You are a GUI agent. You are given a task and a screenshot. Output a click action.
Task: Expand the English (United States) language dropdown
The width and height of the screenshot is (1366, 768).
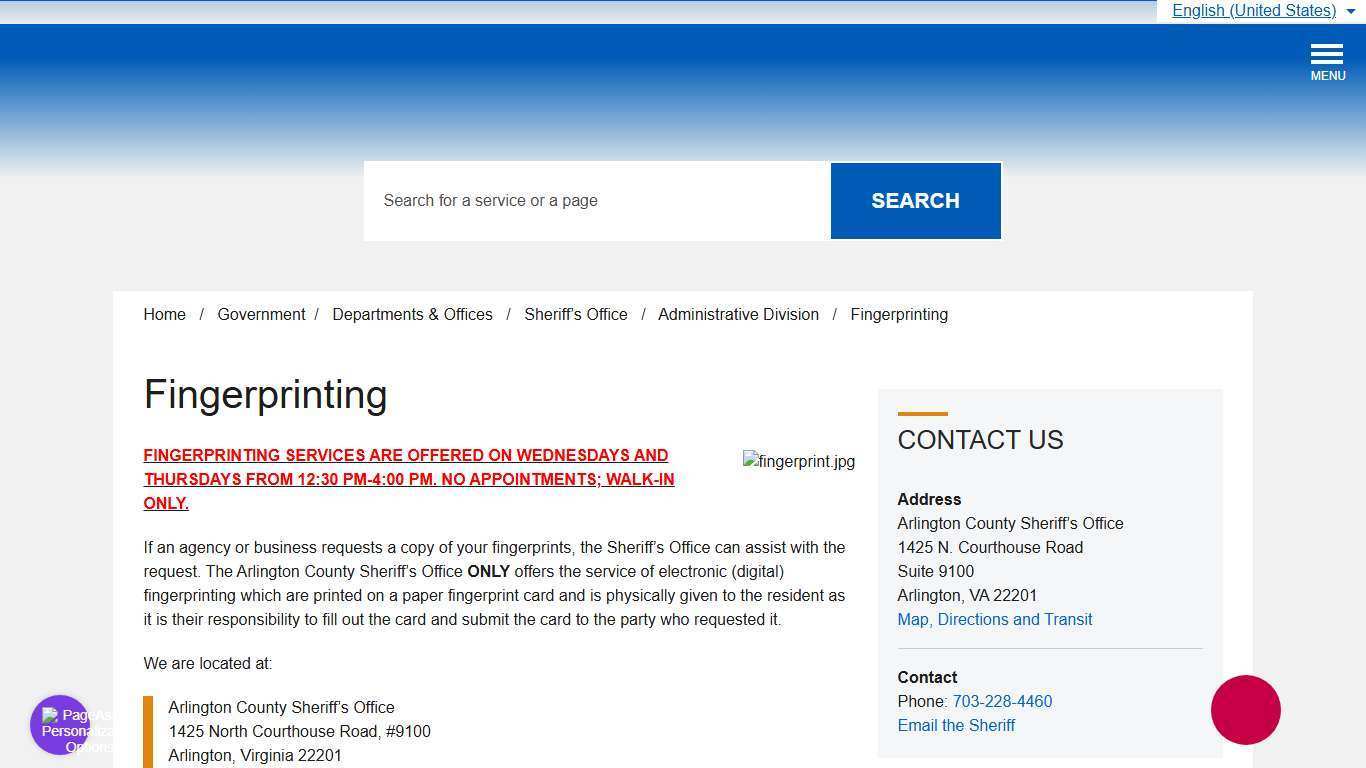click(1254, 10)
